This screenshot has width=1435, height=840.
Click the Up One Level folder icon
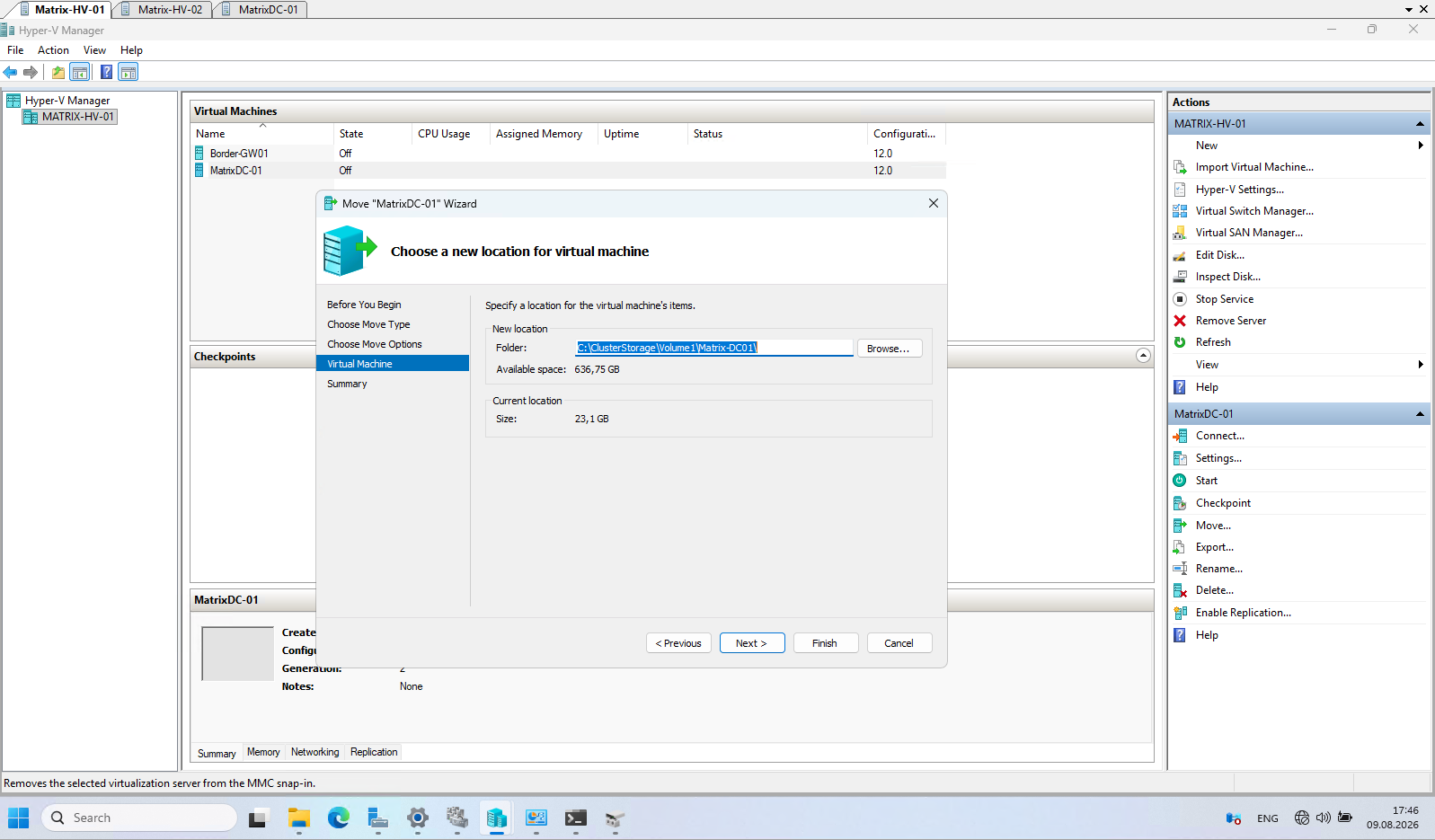coord(58,72)
